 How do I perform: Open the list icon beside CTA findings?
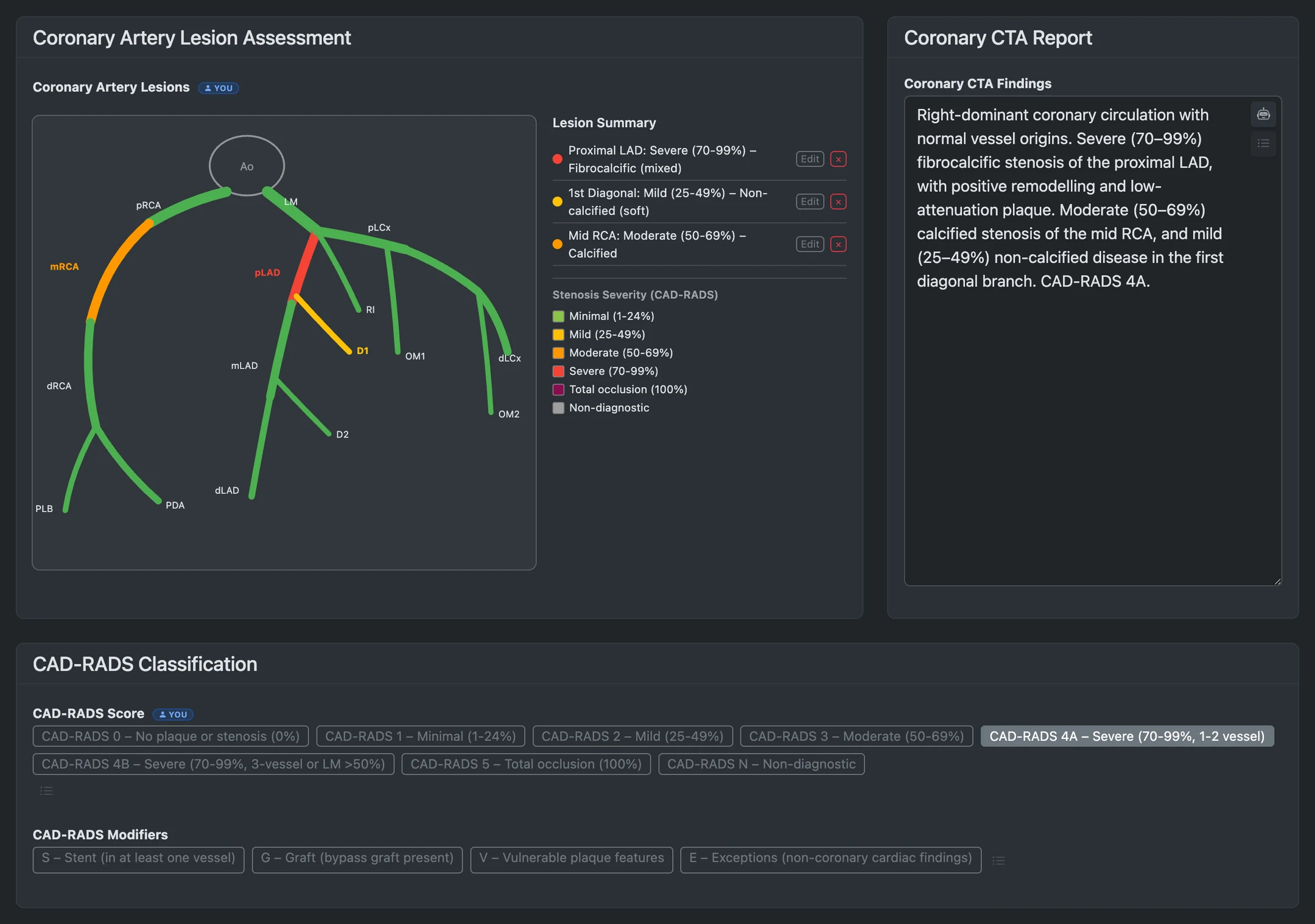coord(1263,144)
